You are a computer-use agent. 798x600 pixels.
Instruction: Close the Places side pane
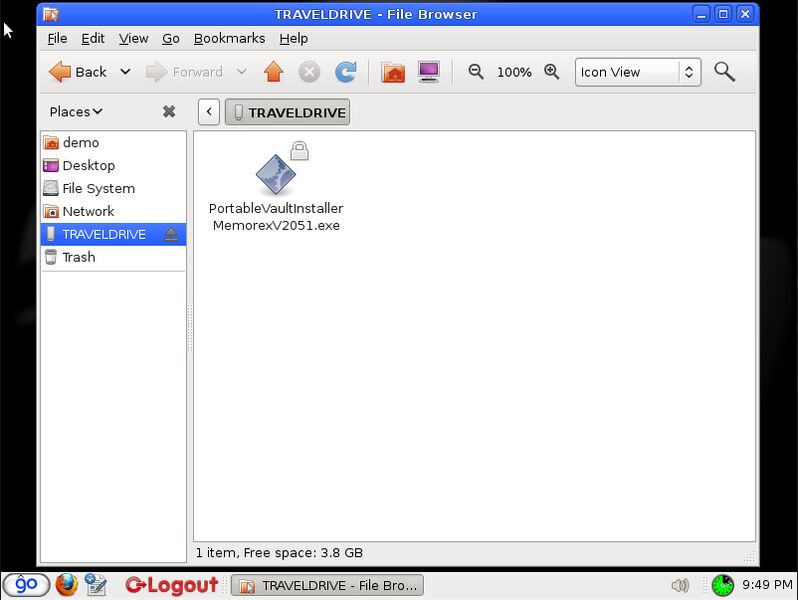[x=169, y=111]
